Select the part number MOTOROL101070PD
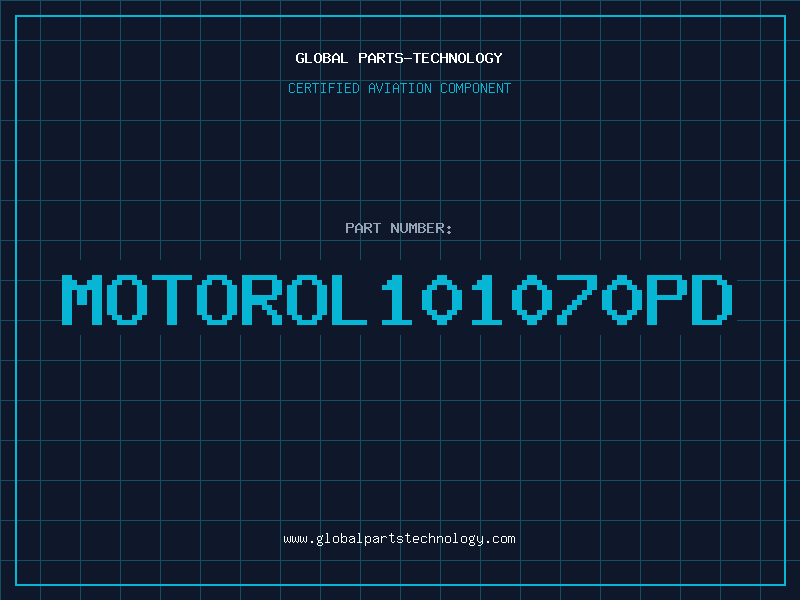Image resolution: width=800 pixels, height=600 pixels. [x=397, y=300]
